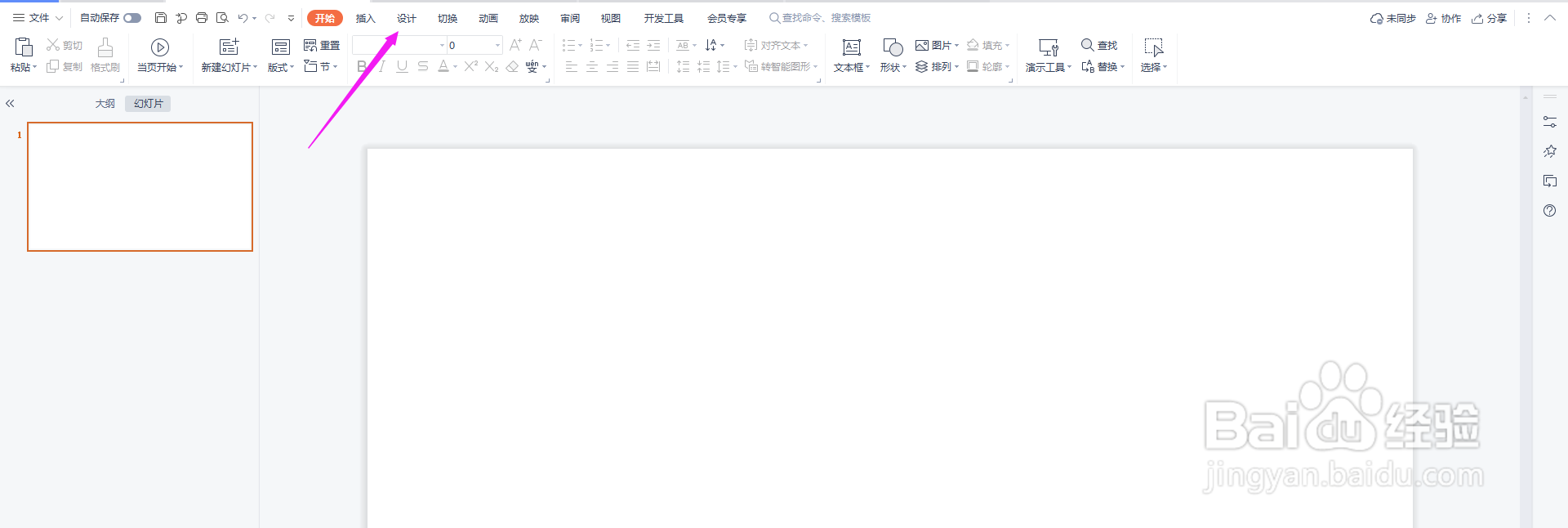This screenshot has height=528, width=1568.
Task: Open the Shapes (形状) tool
Action: coord(893,55)
